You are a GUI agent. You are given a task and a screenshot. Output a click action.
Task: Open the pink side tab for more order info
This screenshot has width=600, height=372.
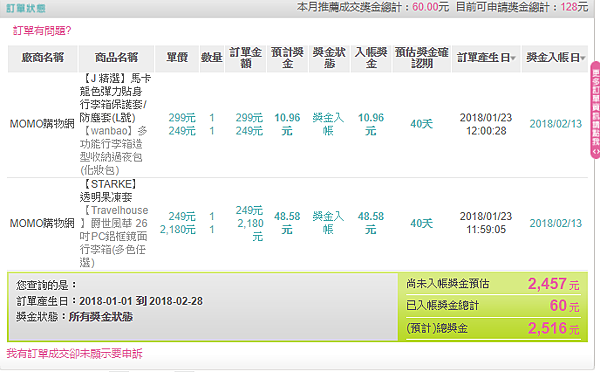pos(595,110)
